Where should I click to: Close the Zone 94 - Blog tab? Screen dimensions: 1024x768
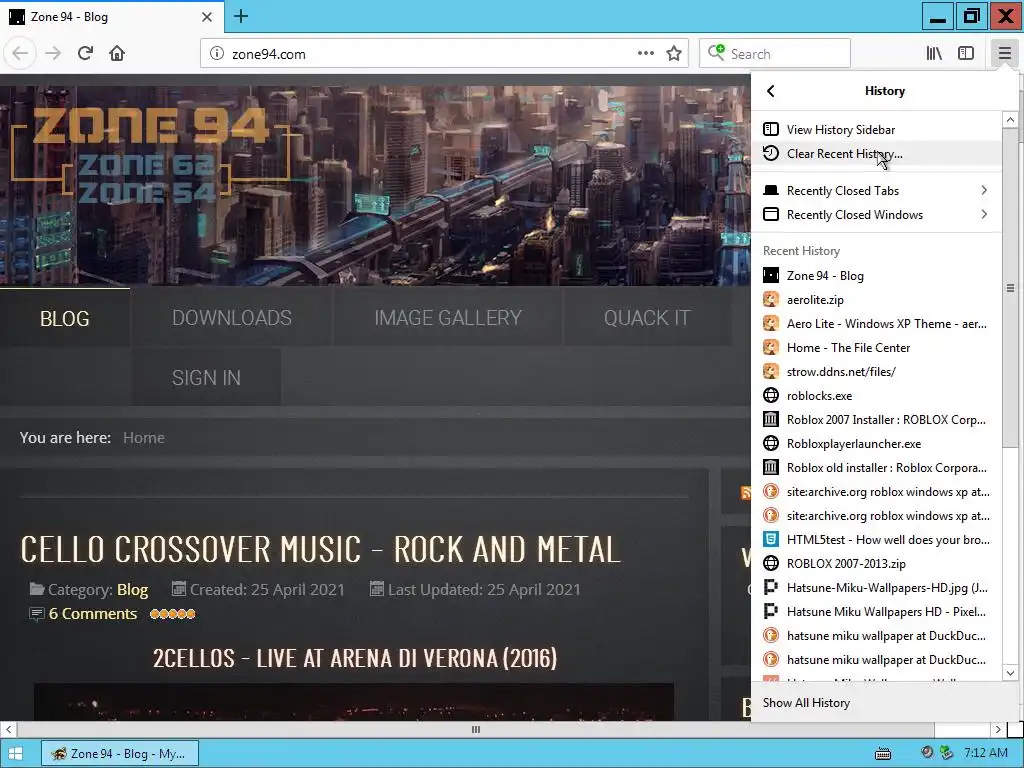(206, 17)
